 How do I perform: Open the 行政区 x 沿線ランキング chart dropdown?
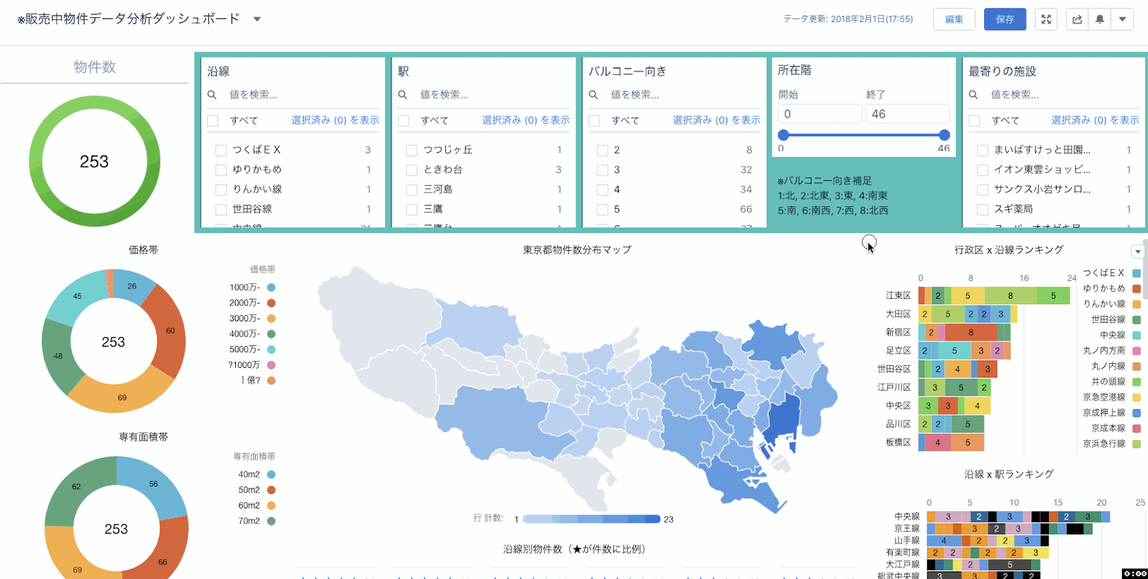point(1138,251)
